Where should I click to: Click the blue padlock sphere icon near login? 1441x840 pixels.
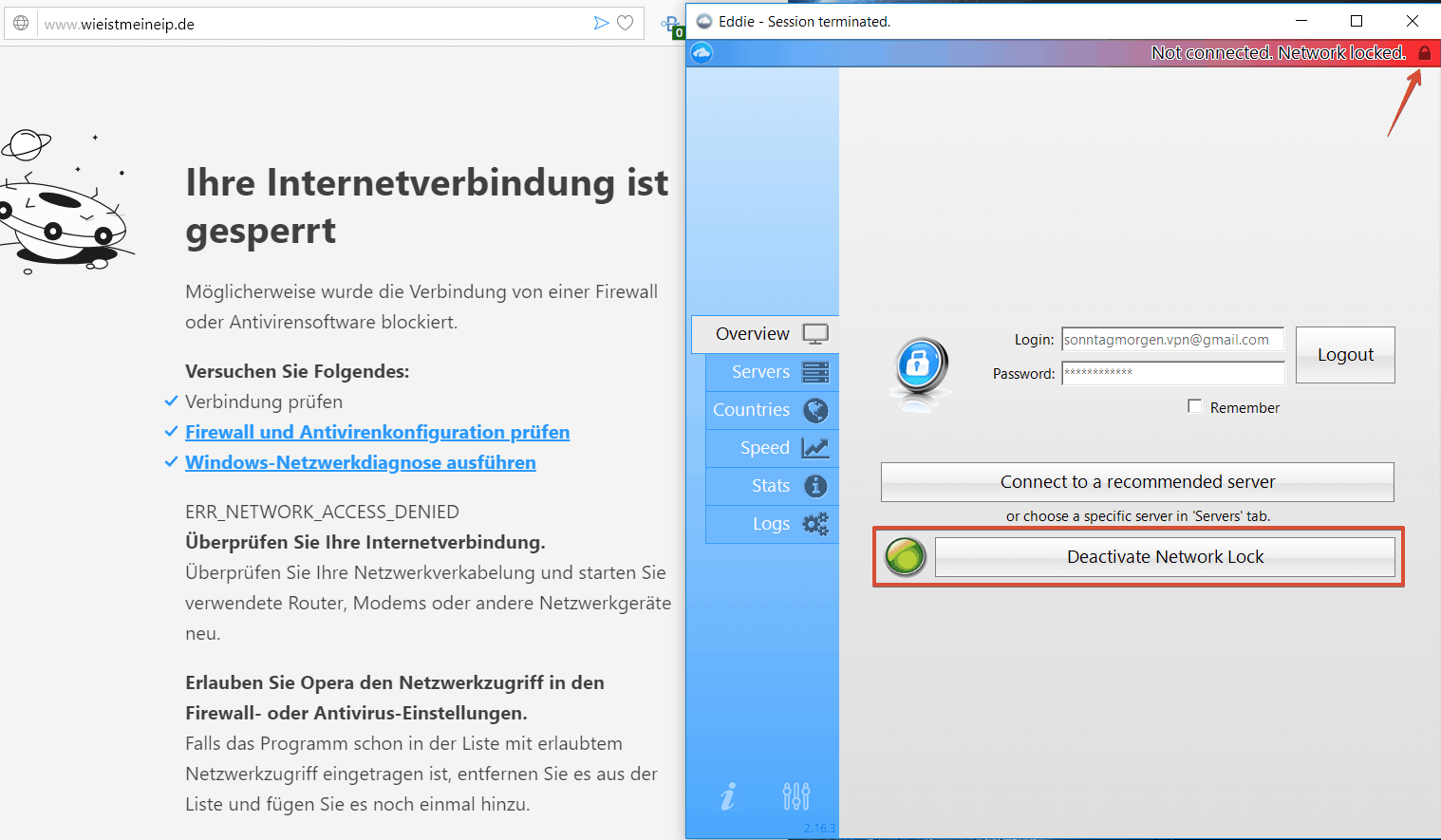coord(920,365)
